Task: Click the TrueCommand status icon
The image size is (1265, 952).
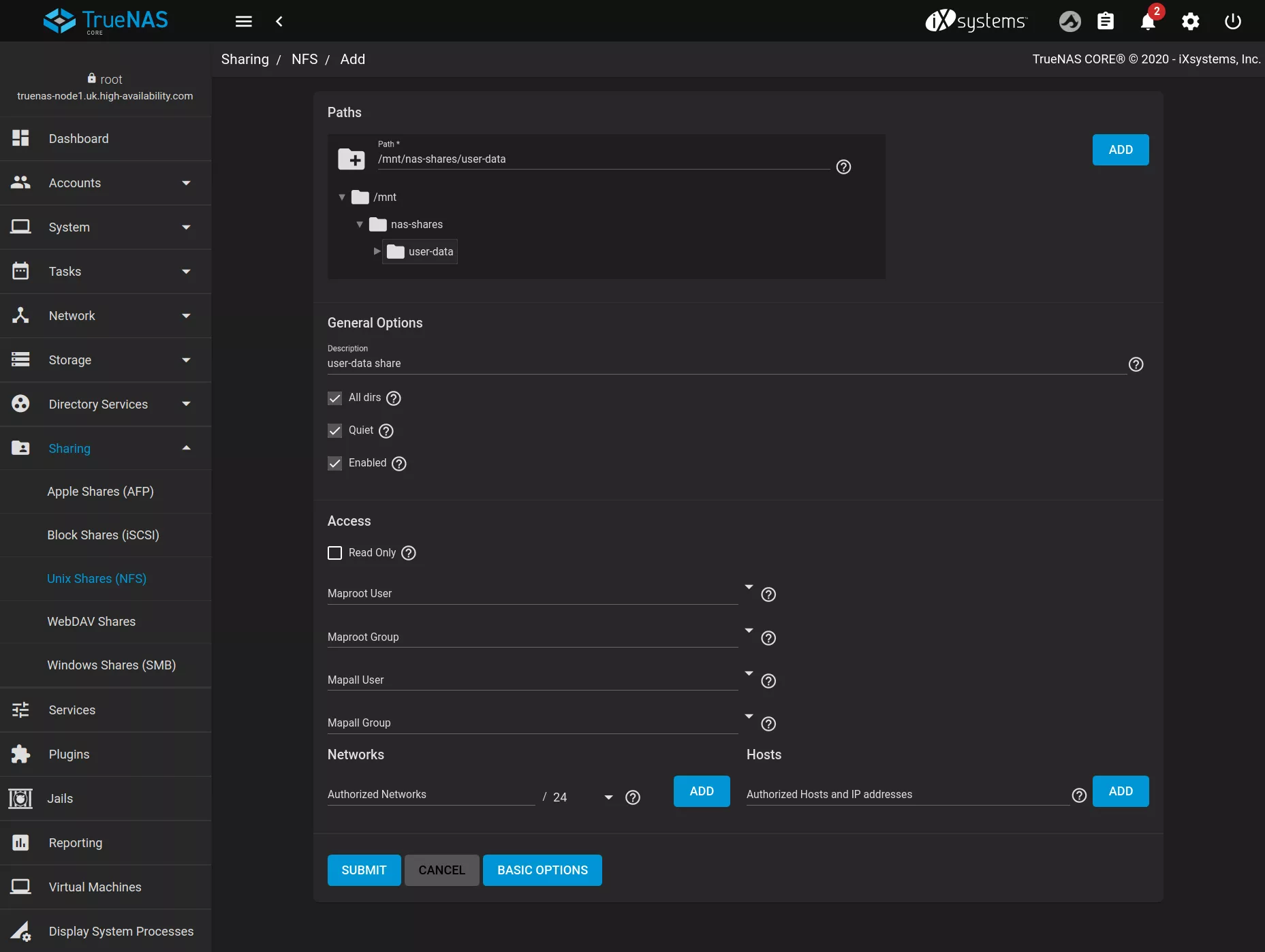Action: click(1069, 22)
